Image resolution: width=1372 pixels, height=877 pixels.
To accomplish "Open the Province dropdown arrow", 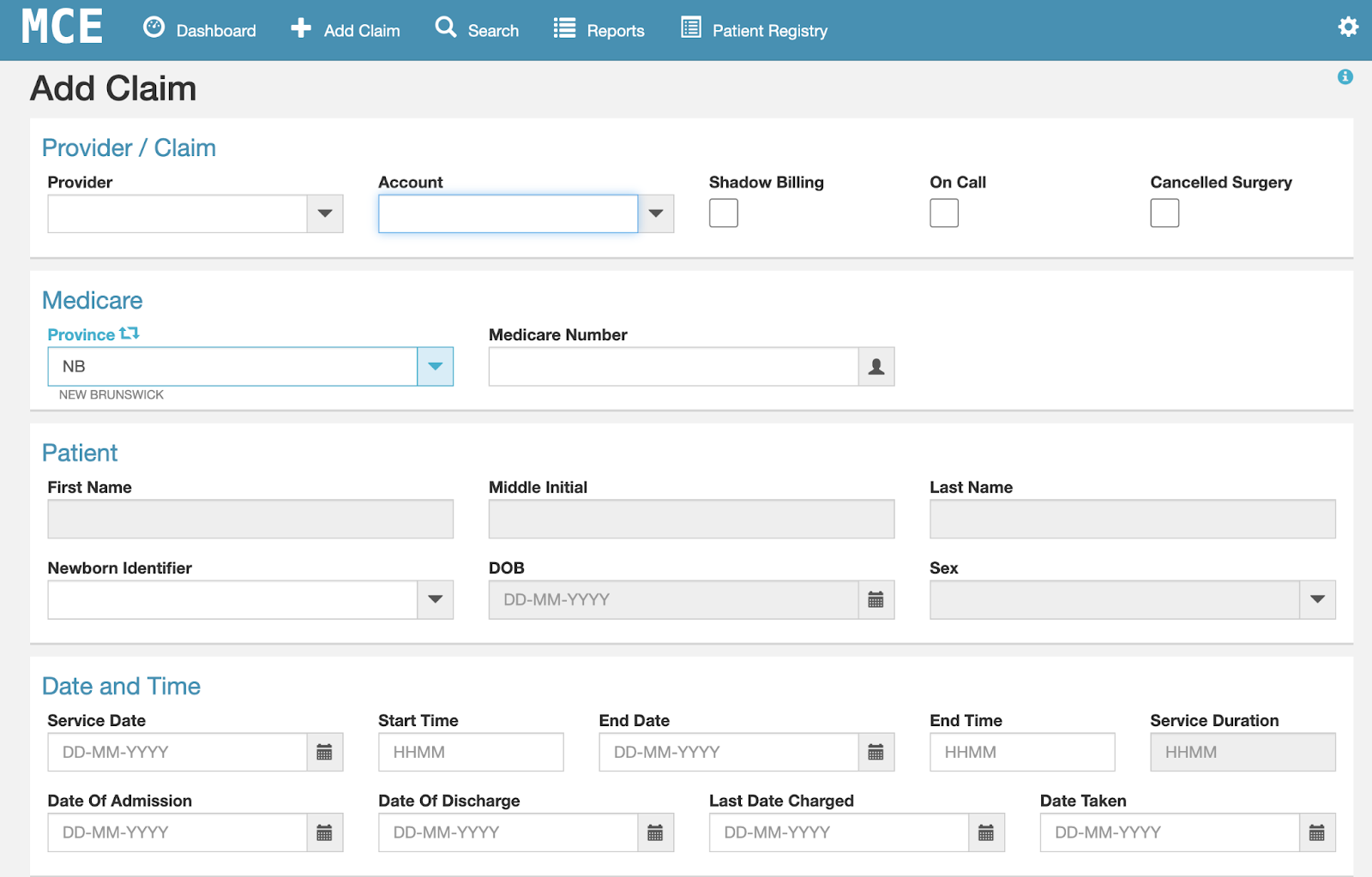I will tap(435, 367).
